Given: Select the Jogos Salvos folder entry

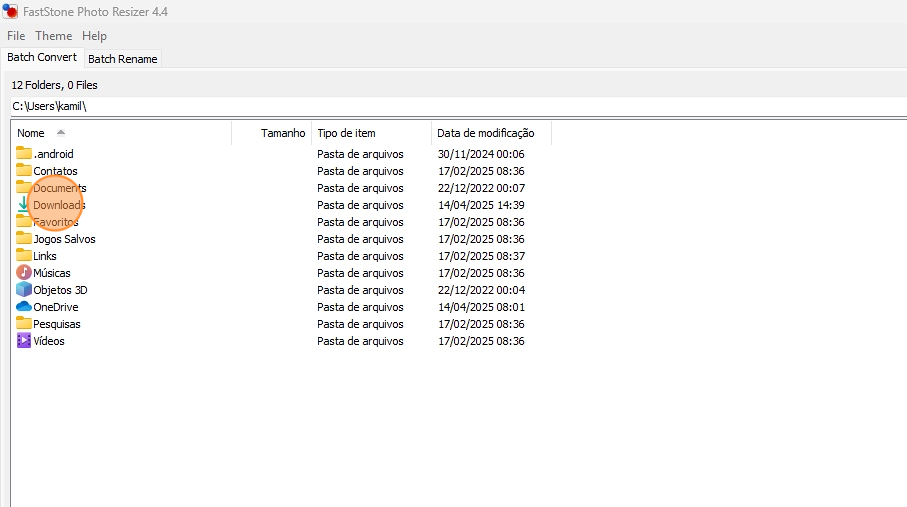Looking at the screenshot, I should click(64, 239).
